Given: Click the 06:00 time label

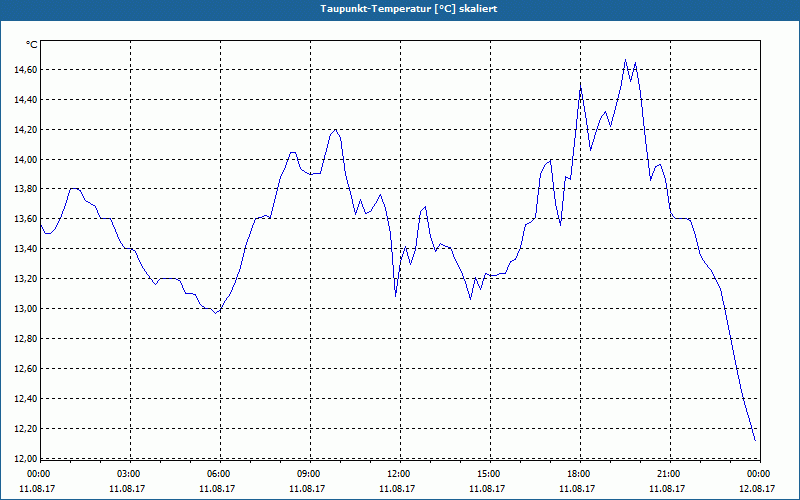Looking at the screenshot, I should click(x=220, y=474).
